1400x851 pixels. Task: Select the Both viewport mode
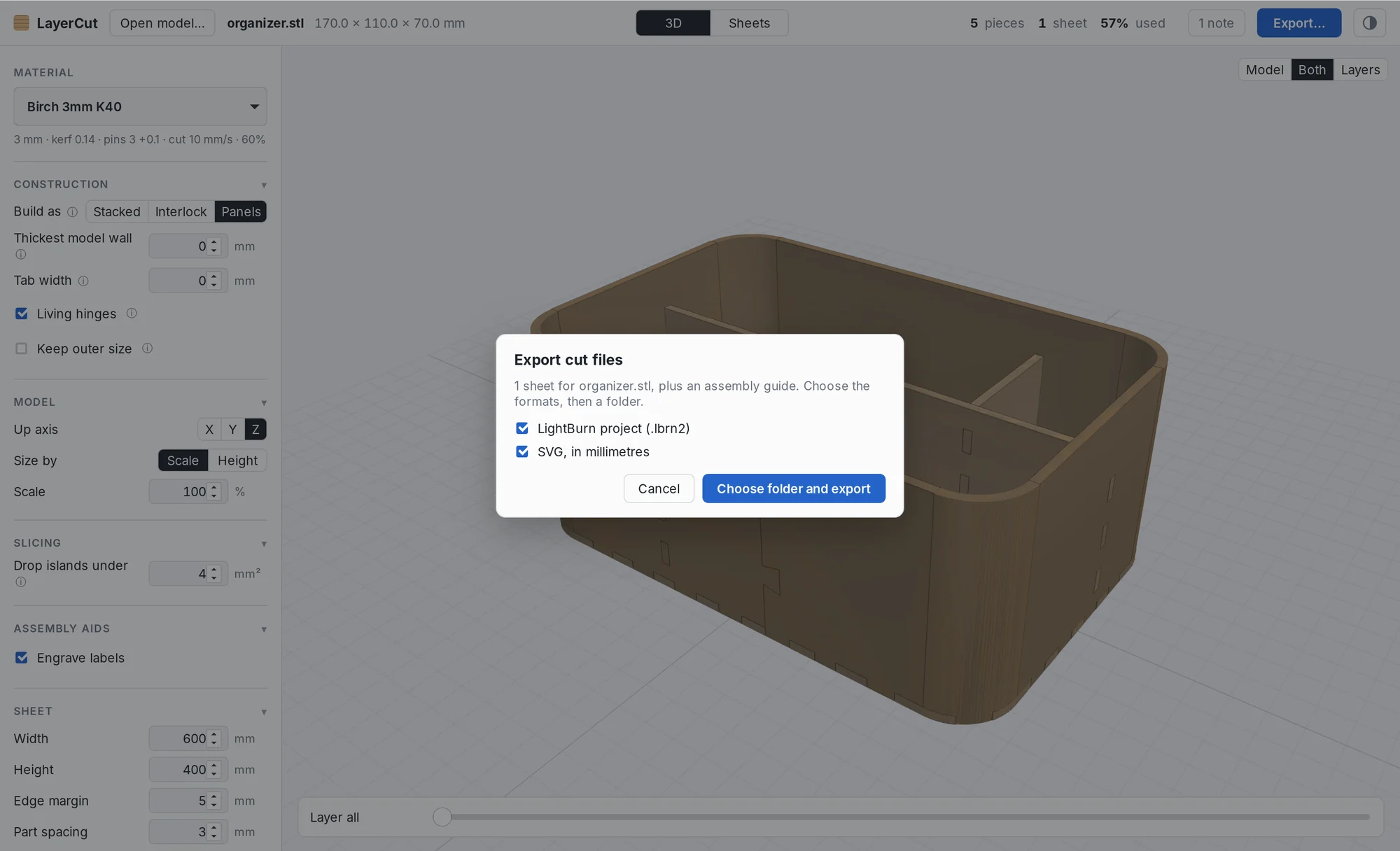point(1312,70)
